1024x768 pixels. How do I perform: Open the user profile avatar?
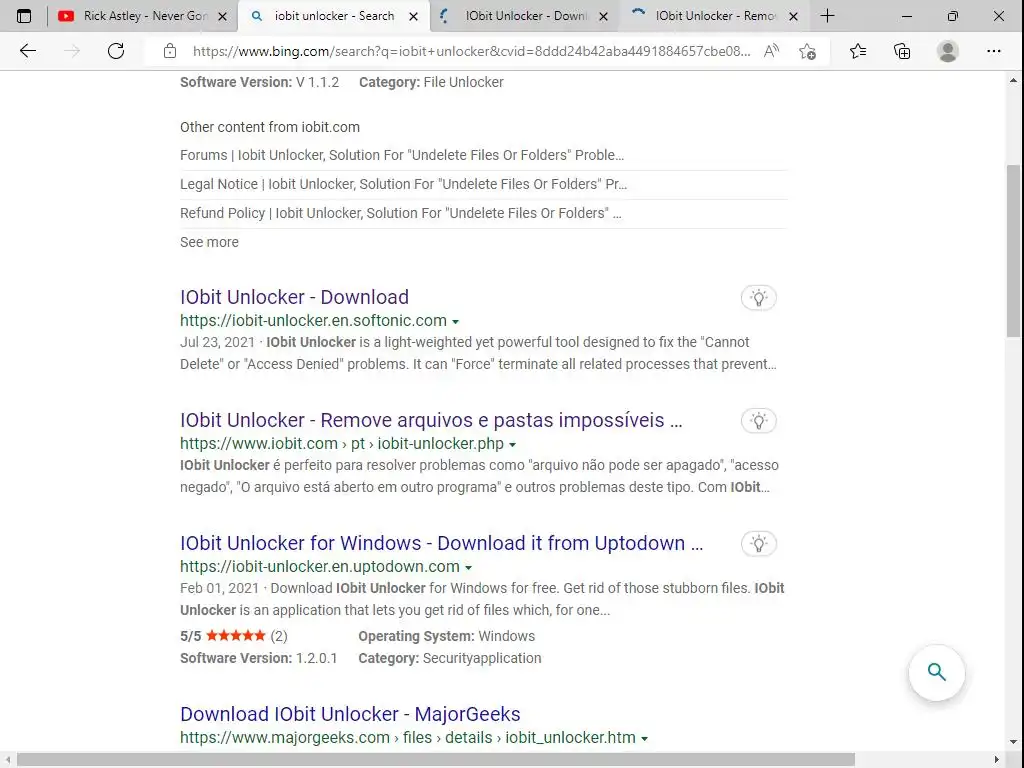point(948,51)
